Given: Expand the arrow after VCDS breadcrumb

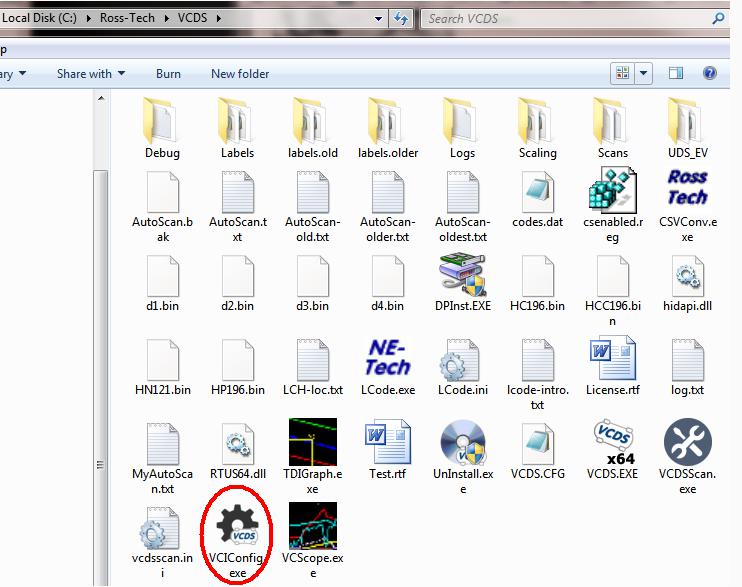Looking at the screenshot, I should click(x=219, y=18).
